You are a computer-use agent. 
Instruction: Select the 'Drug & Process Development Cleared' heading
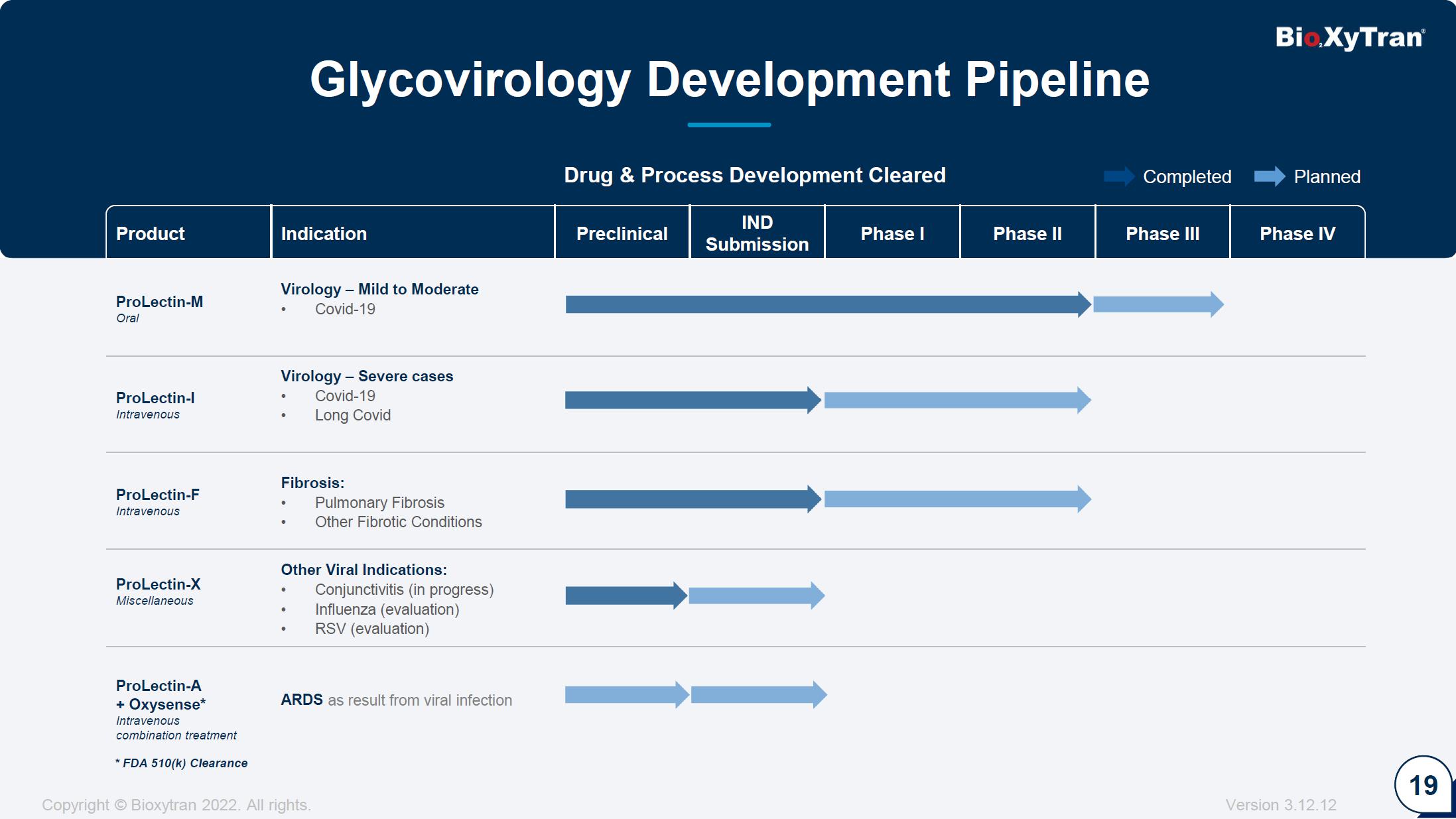pos(755,175)
